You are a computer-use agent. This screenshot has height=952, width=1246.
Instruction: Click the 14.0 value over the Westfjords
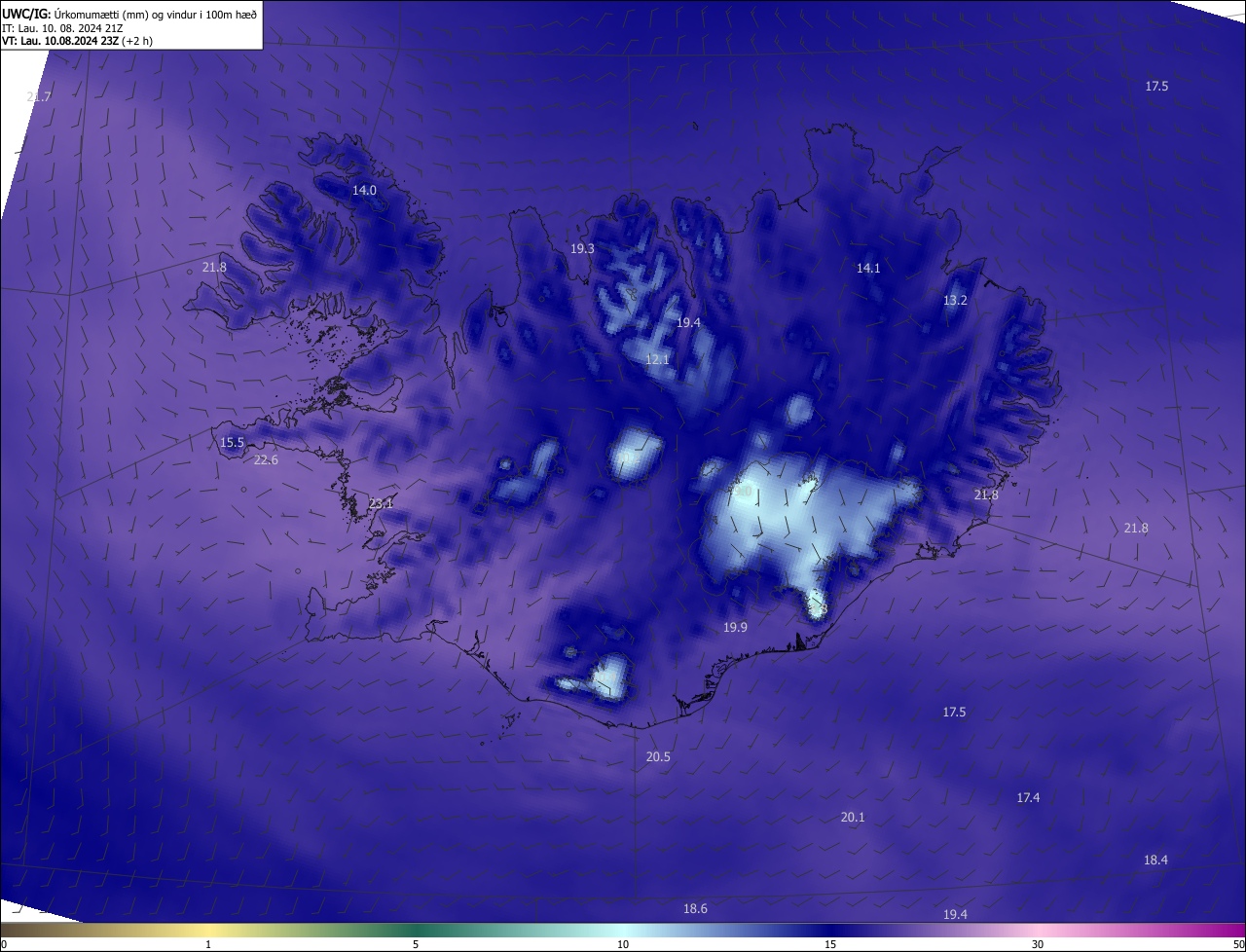364,190
